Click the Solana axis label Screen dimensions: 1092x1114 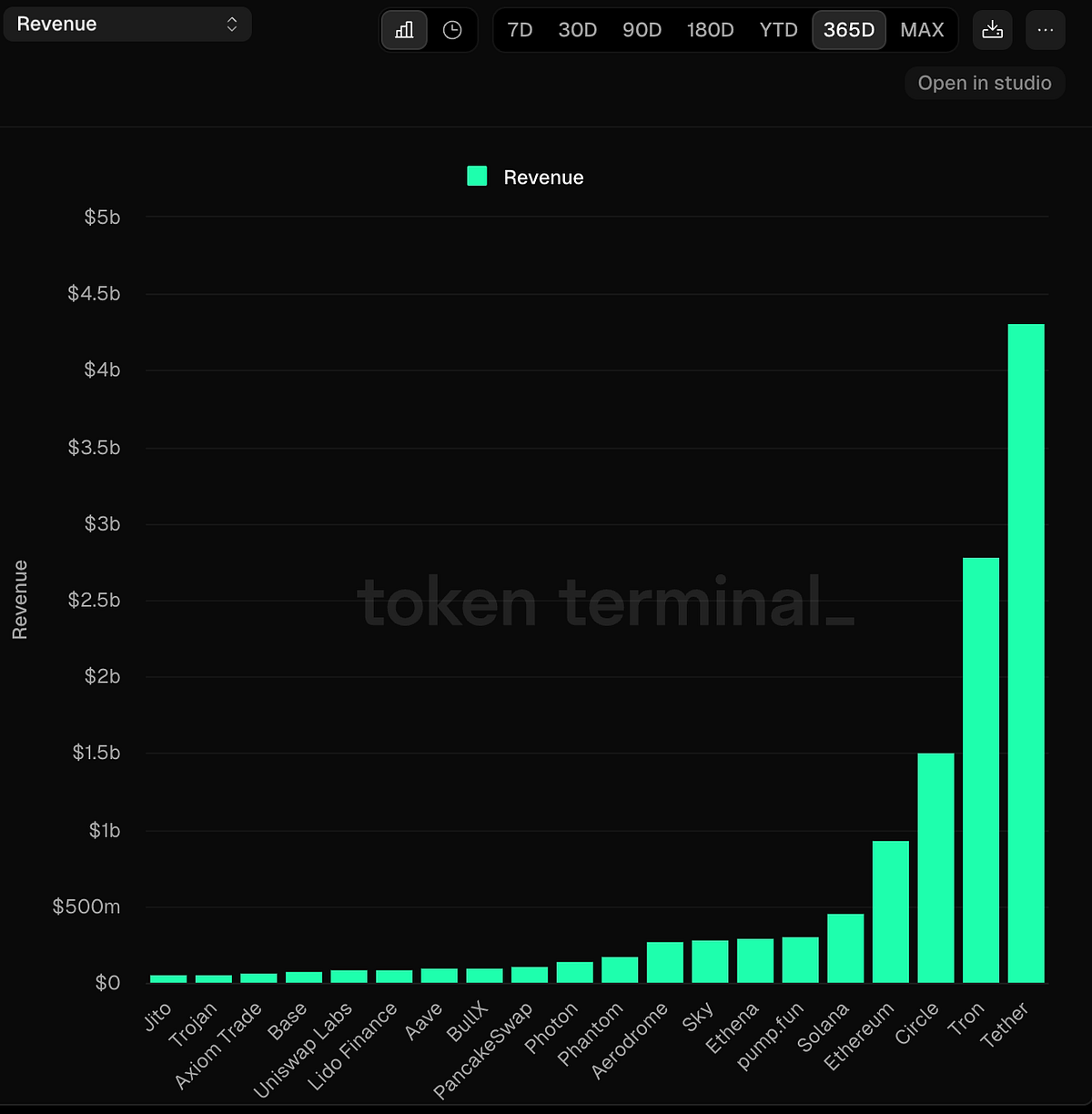824,1027
